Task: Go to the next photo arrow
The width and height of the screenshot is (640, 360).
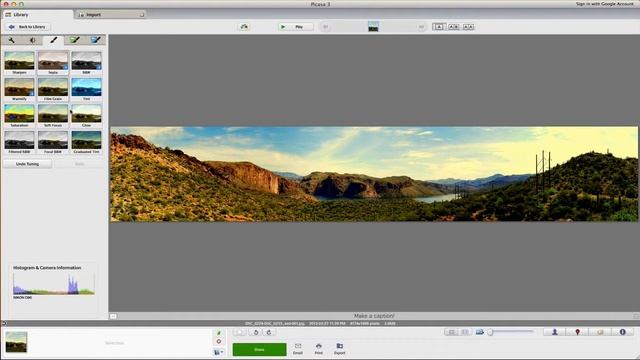Action: point(421,27)
